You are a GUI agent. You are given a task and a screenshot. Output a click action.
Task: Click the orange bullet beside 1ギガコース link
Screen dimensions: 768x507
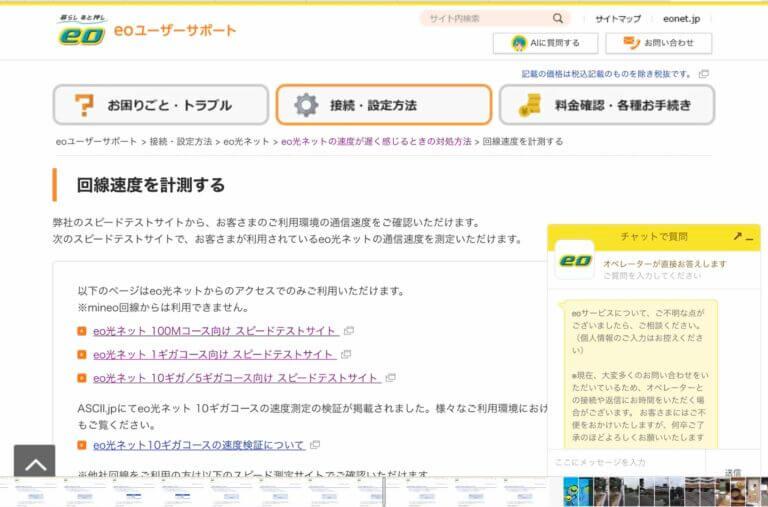82,355
